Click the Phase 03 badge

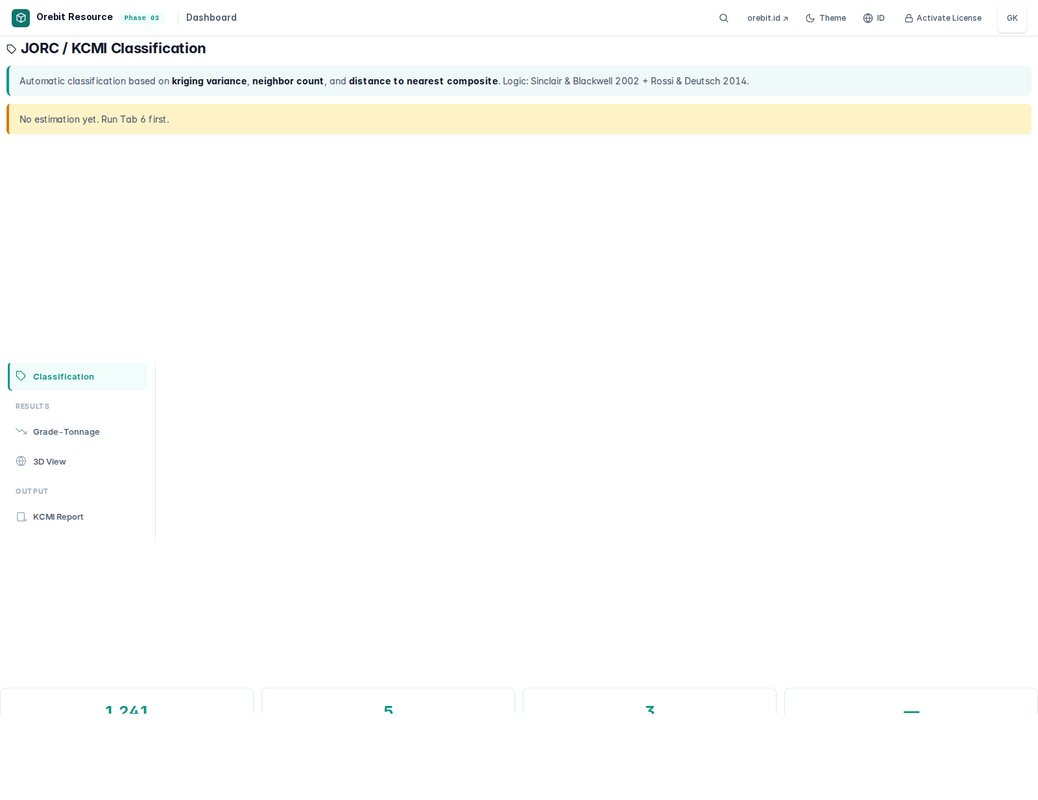tap(142, 18)
